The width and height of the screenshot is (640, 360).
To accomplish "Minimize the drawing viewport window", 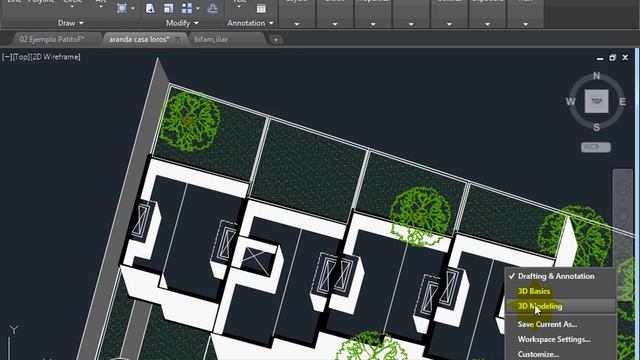I will click(x=600, y=58).
